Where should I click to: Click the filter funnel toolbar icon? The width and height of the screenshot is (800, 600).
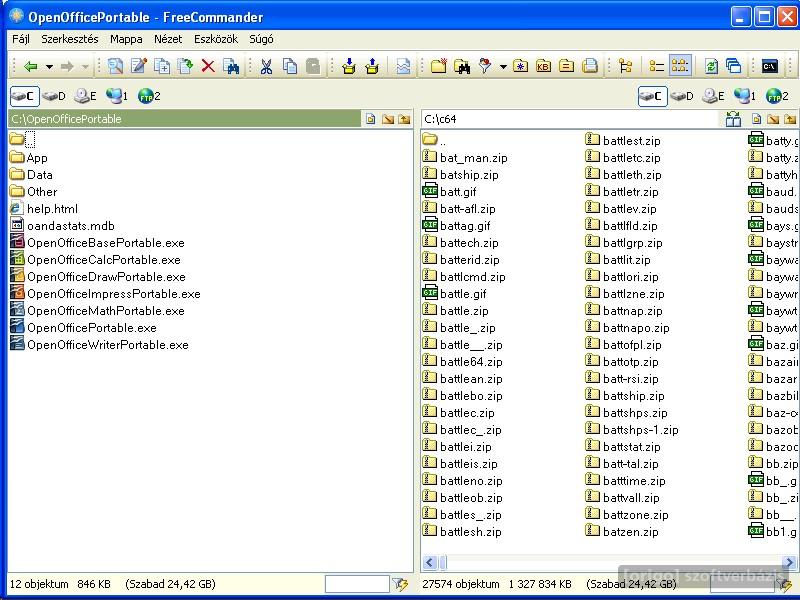[485, 66]
